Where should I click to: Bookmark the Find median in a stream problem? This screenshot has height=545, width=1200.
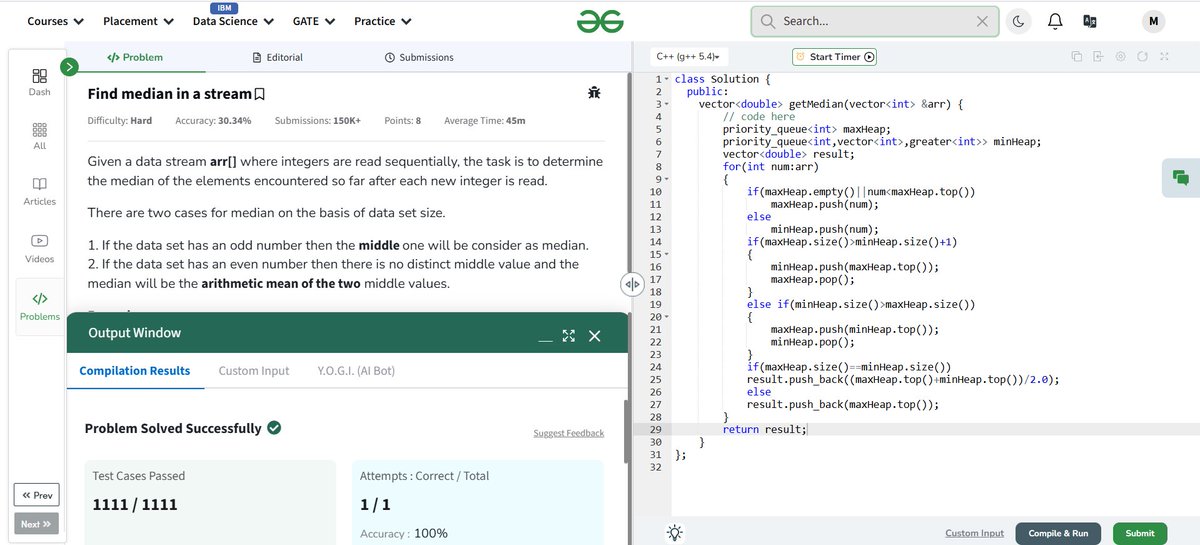click(x=260, y=94)
